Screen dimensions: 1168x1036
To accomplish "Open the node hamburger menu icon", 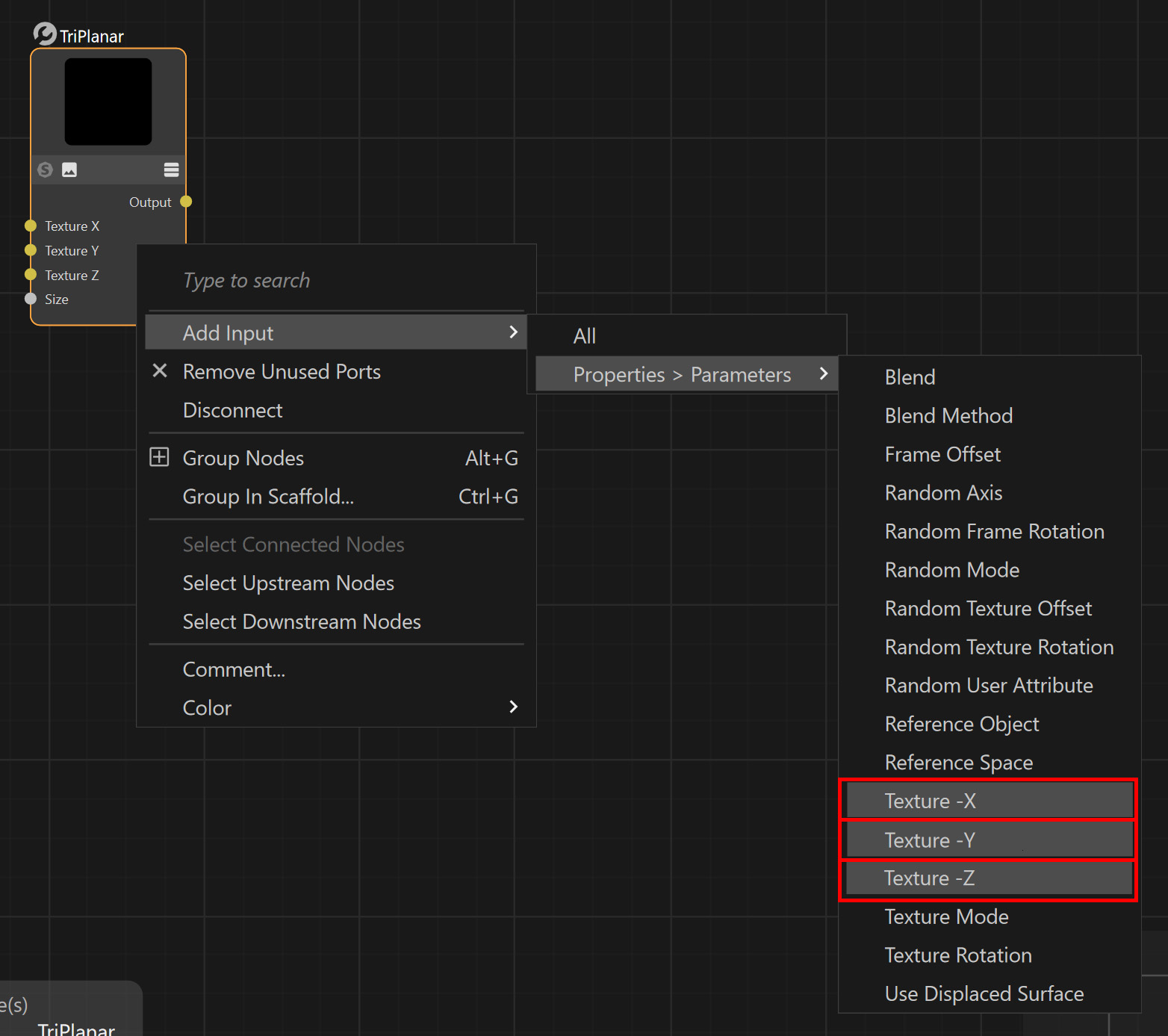I will [x=172, y=170].
